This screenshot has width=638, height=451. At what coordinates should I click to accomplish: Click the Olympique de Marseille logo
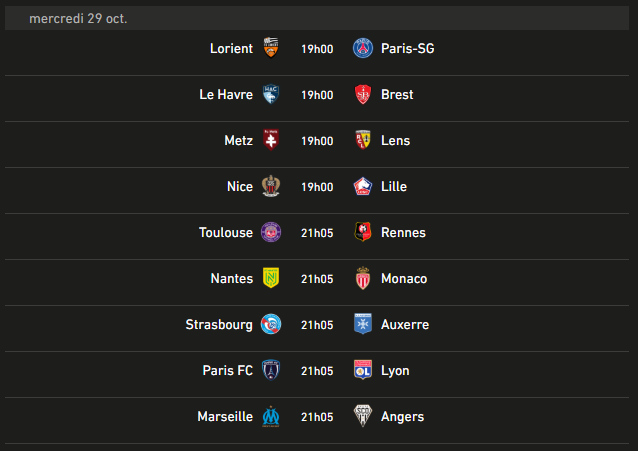pos(270,416)
